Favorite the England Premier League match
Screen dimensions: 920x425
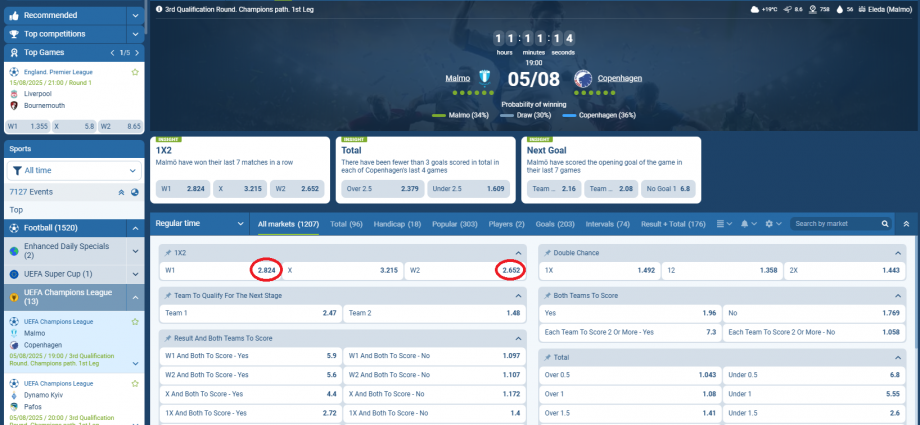click(135, 72)
